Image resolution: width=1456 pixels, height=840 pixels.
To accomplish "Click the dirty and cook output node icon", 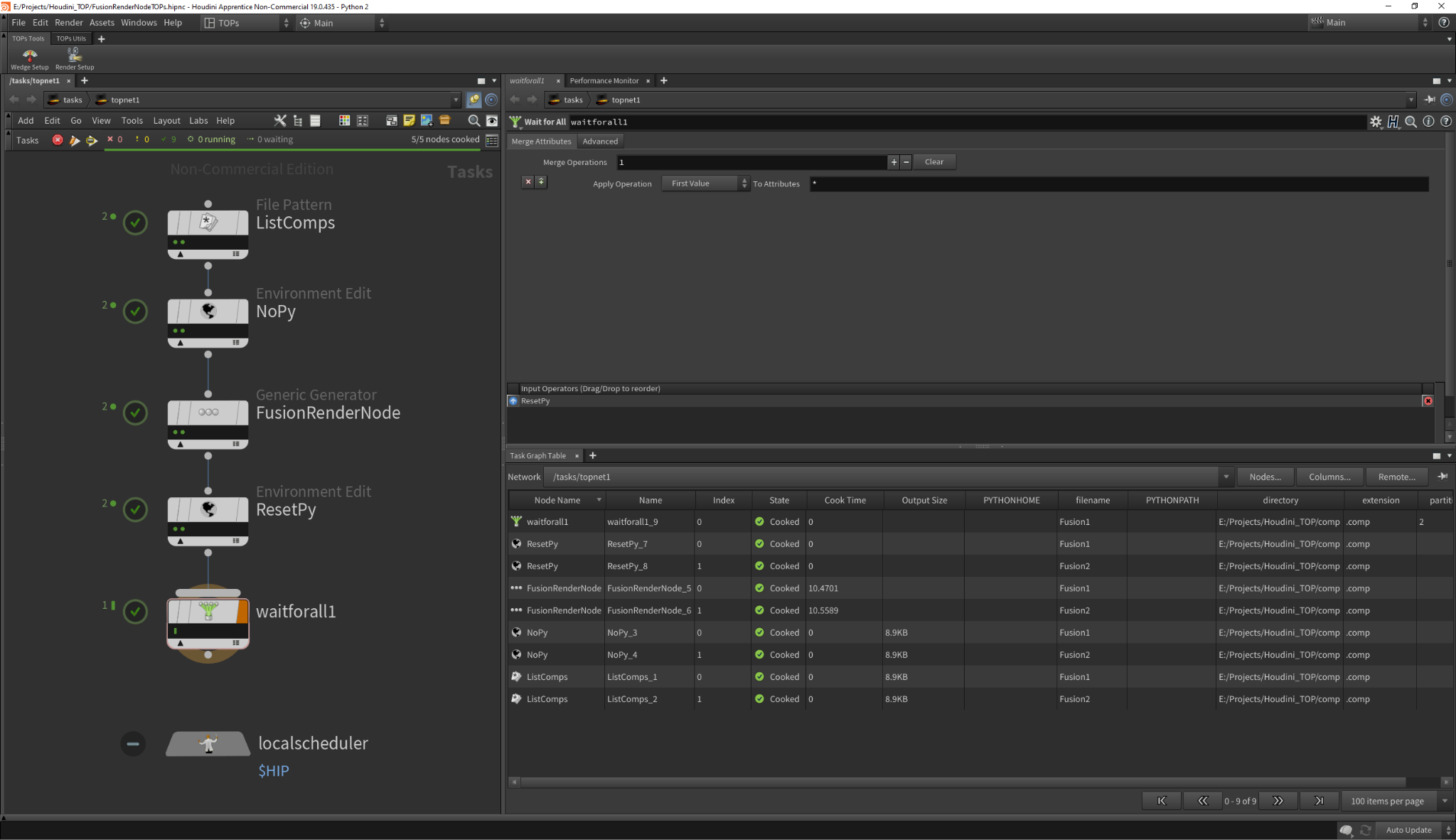I will [x=74, y=140].
